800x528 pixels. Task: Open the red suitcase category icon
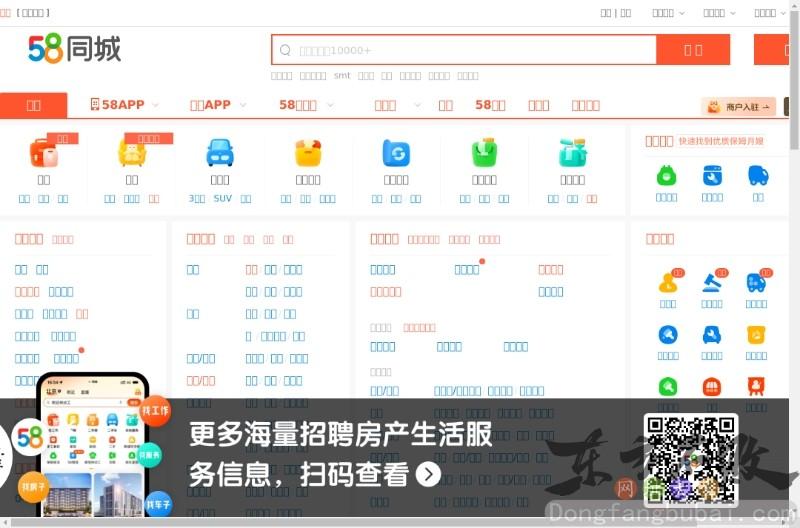(x=44, y=152)
